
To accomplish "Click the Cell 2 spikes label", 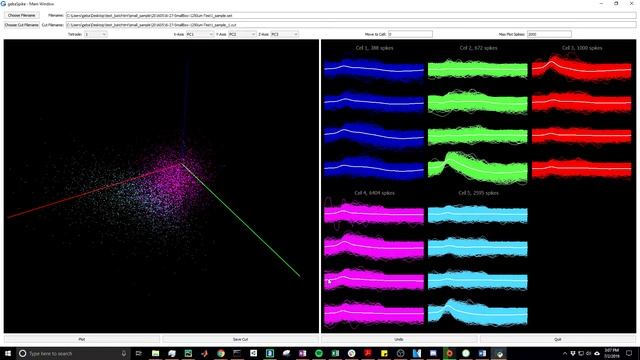I will (x=478, y=48).
